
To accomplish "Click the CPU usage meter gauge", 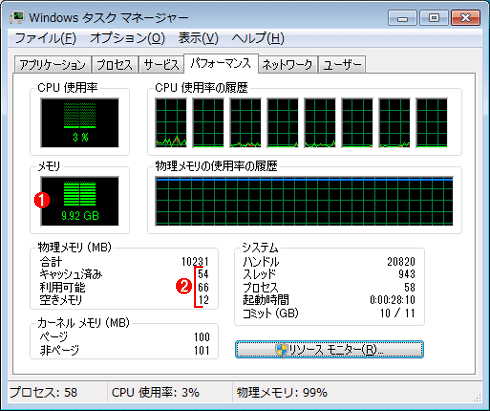I will pyautogui.click(x=80, y=123).
